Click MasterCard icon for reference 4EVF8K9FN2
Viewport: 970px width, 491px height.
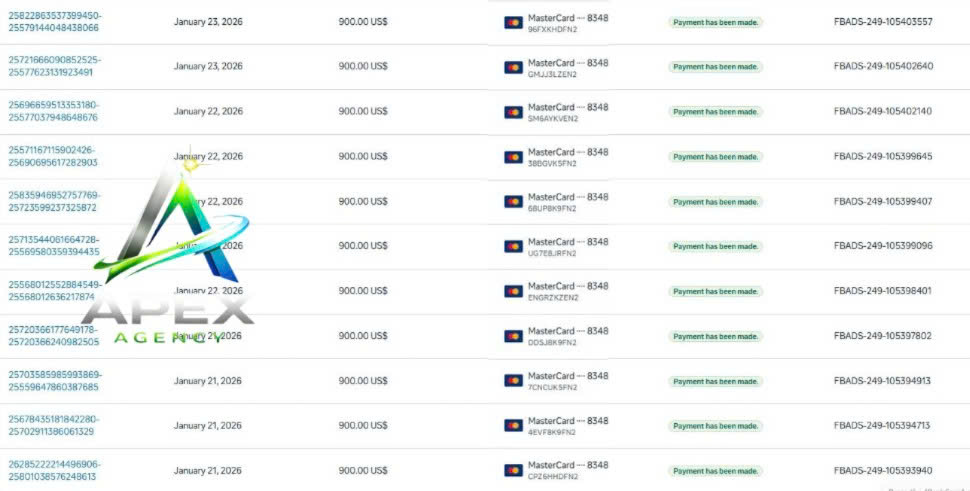[x=513, y=425]
